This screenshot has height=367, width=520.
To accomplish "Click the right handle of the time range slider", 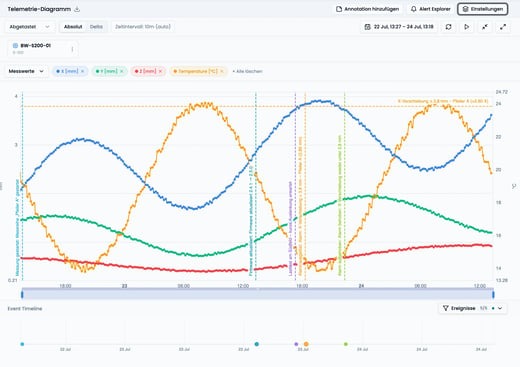I will [x=493, y=294].
